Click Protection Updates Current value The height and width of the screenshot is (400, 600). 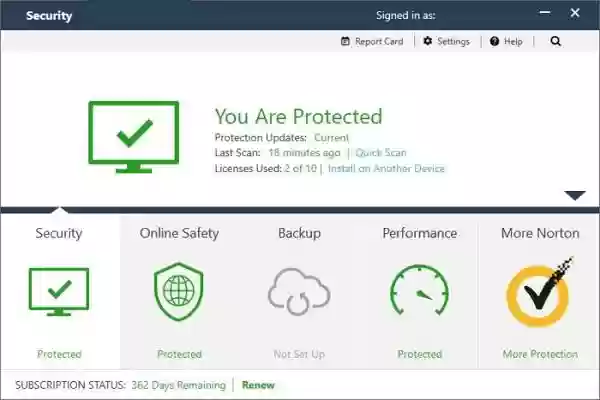click(331, 137)
